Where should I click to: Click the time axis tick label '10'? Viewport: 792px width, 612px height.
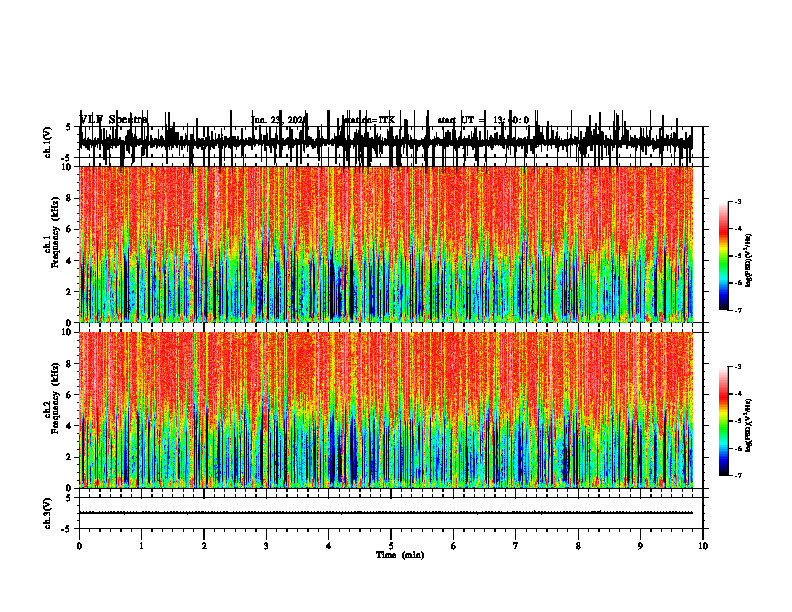703,546
